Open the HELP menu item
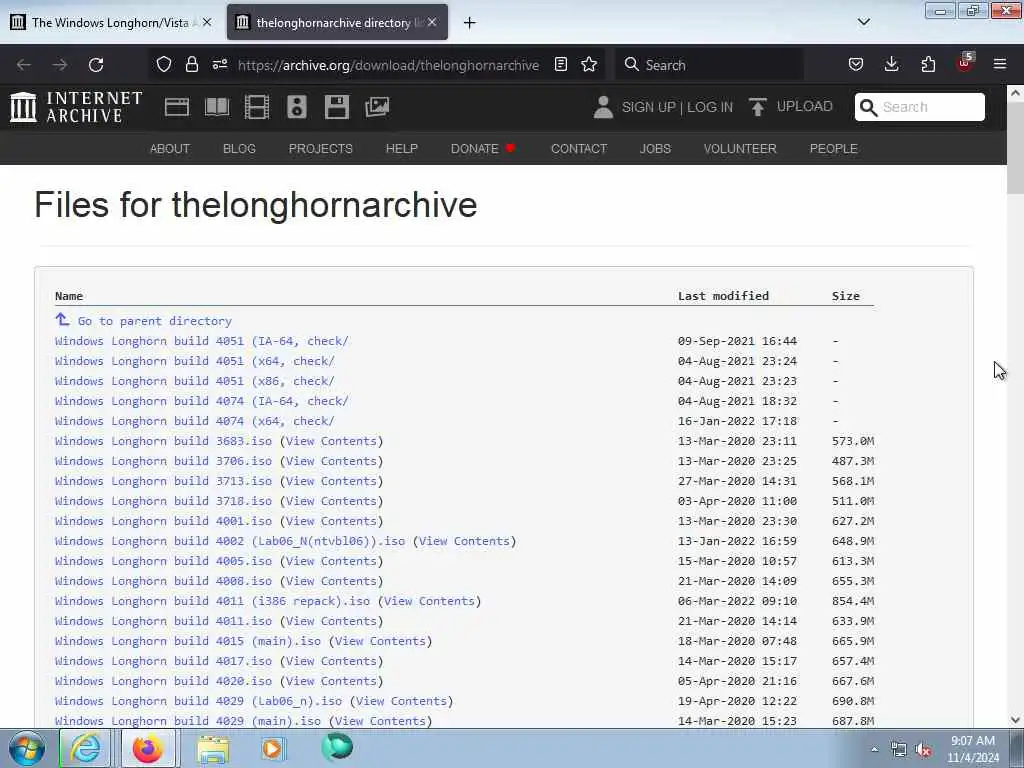 click(402, 149)
